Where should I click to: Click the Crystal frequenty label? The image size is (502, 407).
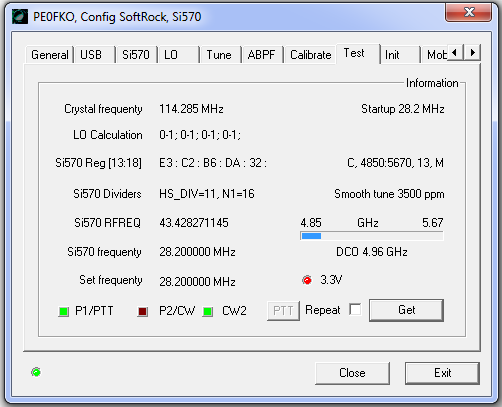click(103, 109)
